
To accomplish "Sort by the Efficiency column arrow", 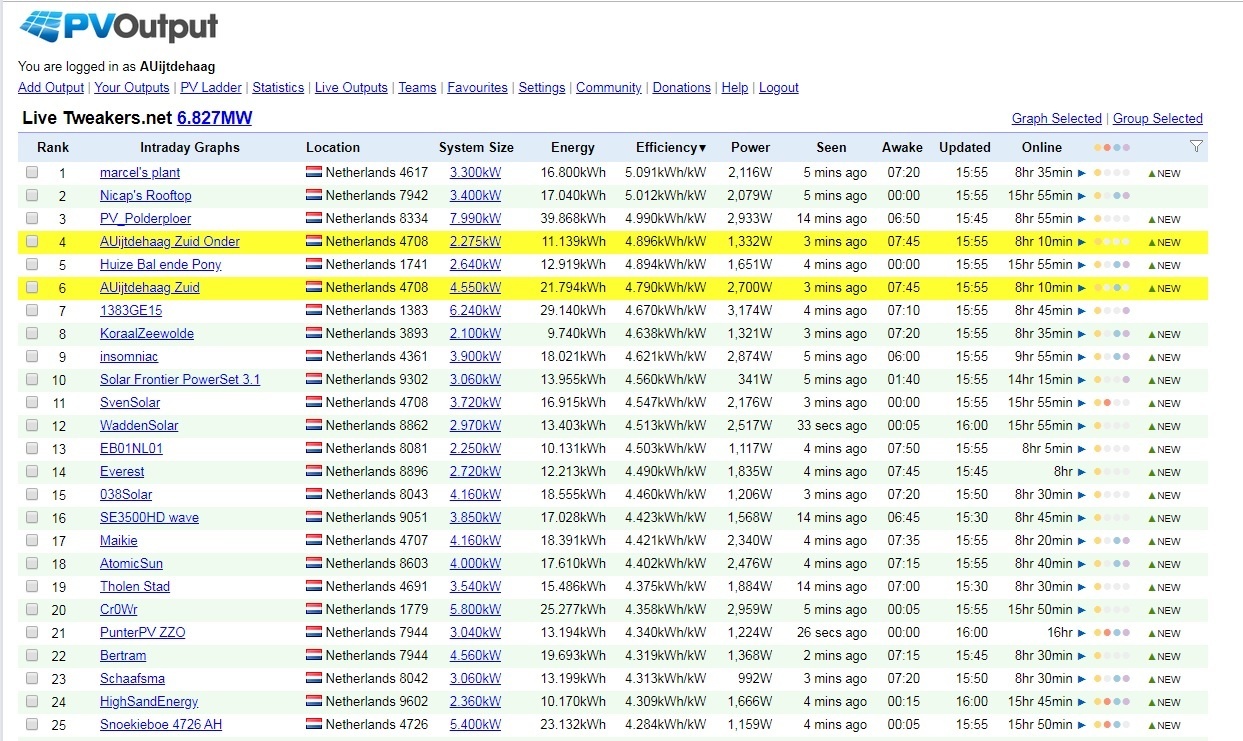I will pos(703,148).
